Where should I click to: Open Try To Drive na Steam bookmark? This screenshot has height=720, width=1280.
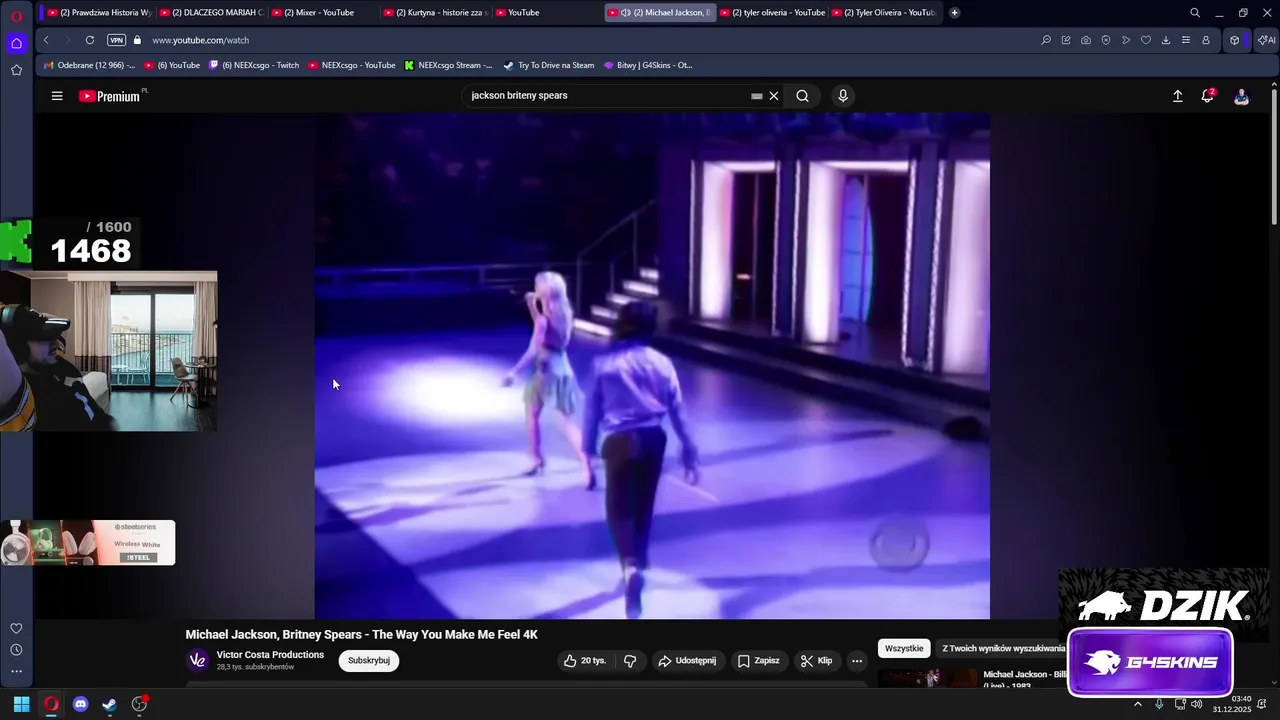[549, 65]
